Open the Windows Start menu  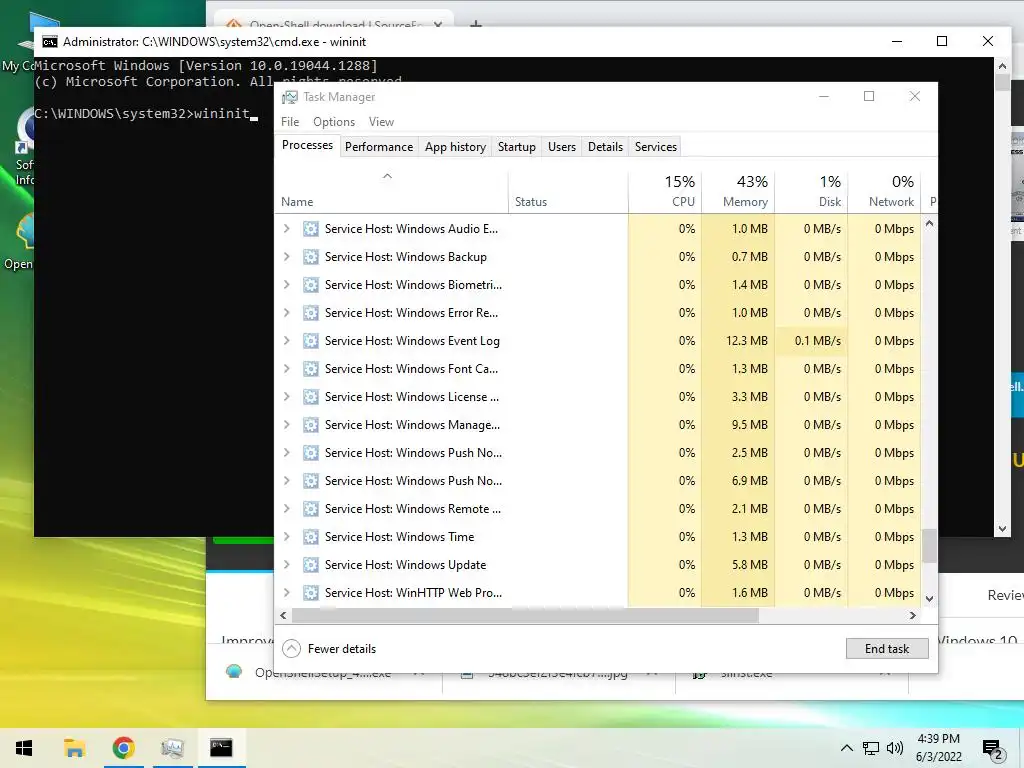[24, 748]
